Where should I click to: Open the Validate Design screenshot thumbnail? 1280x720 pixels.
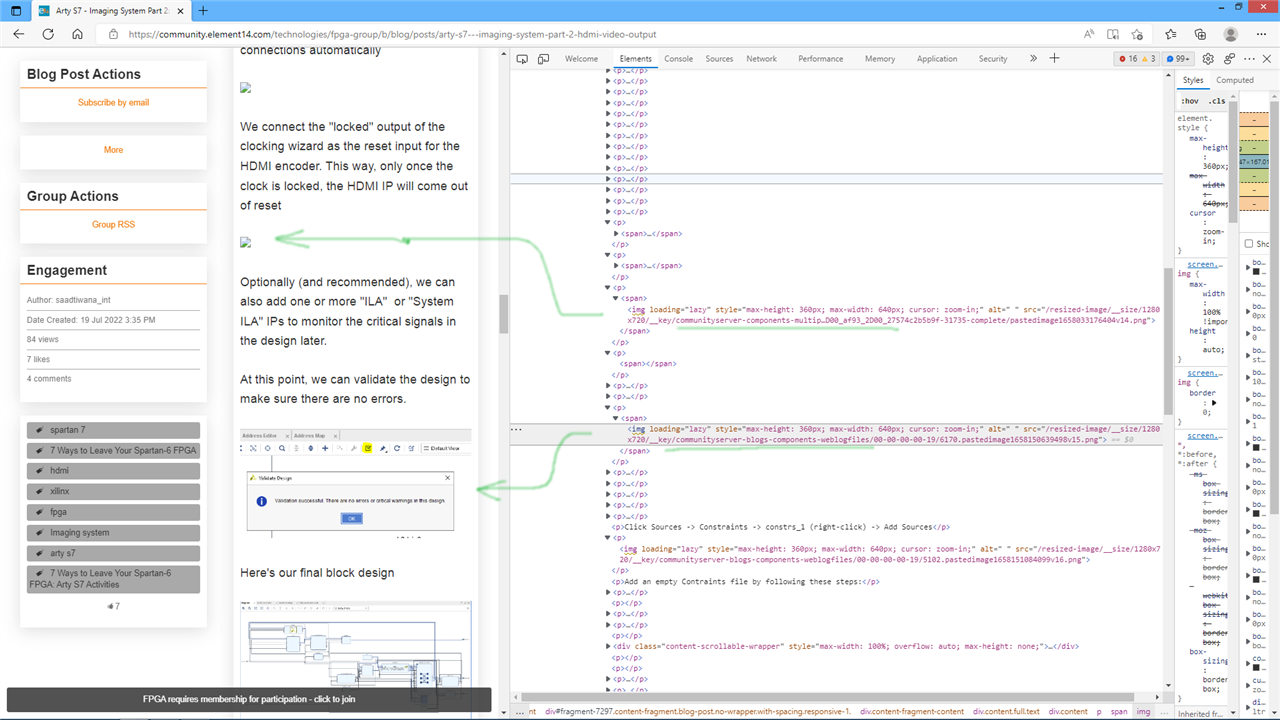pyautogui.click(x=353, y=486)
